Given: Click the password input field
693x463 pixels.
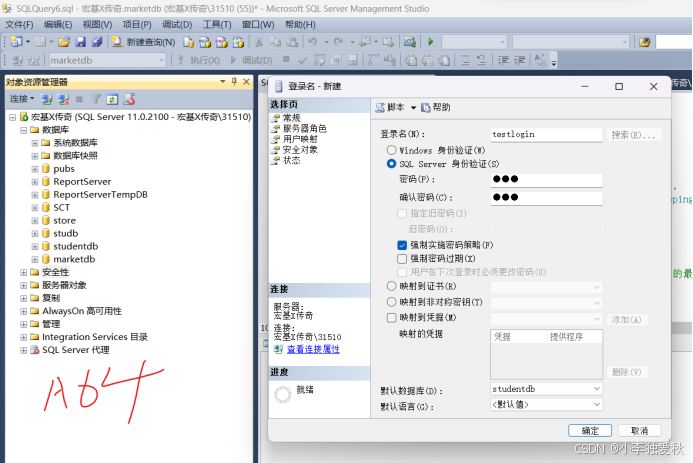Looking at the screenshot, I should [x=546, y=179].
